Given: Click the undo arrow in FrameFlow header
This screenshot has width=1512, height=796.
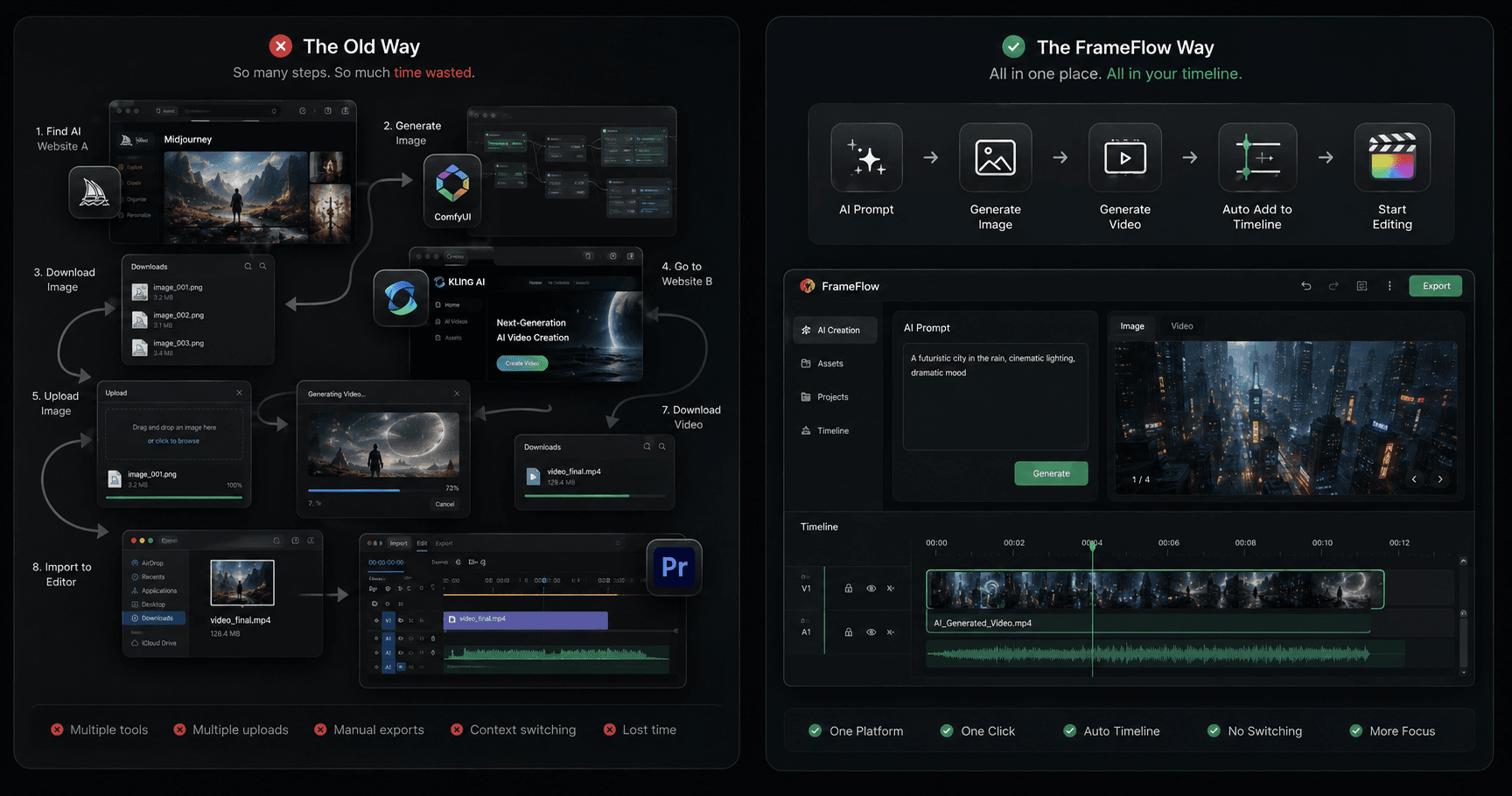Looking at the screenshot, I should pos(1305,286).
